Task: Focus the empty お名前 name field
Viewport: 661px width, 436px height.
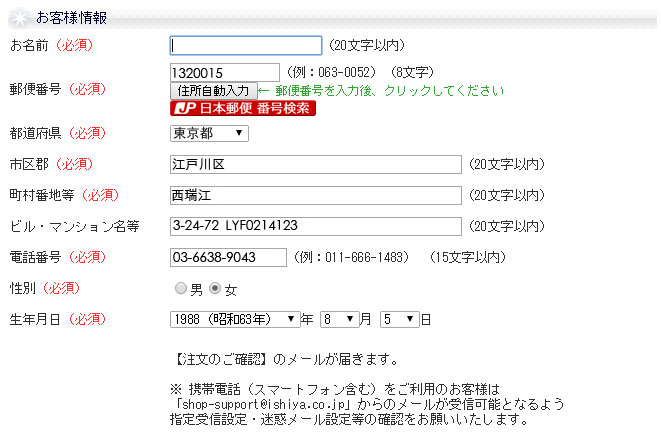Action: (246, 45)
